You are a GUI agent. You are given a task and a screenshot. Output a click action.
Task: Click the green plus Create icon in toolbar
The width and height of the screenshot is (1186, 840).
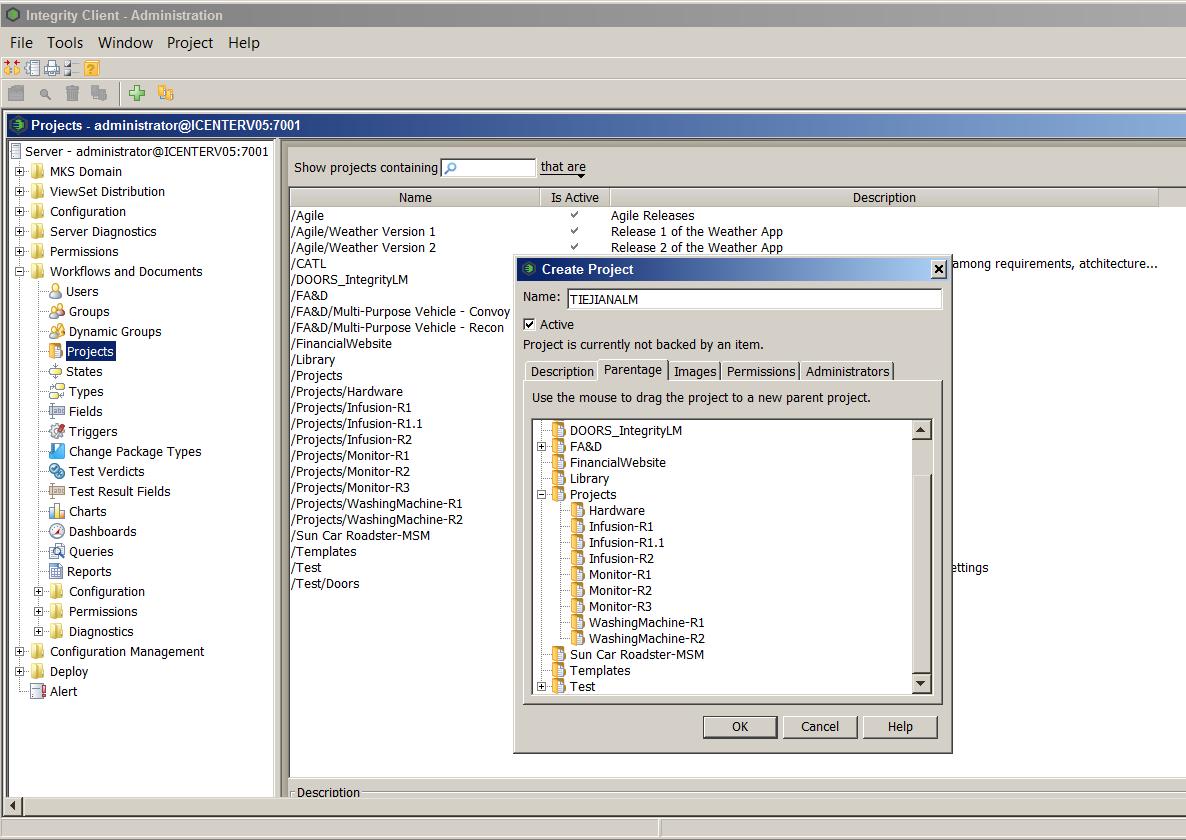[137, 93]
